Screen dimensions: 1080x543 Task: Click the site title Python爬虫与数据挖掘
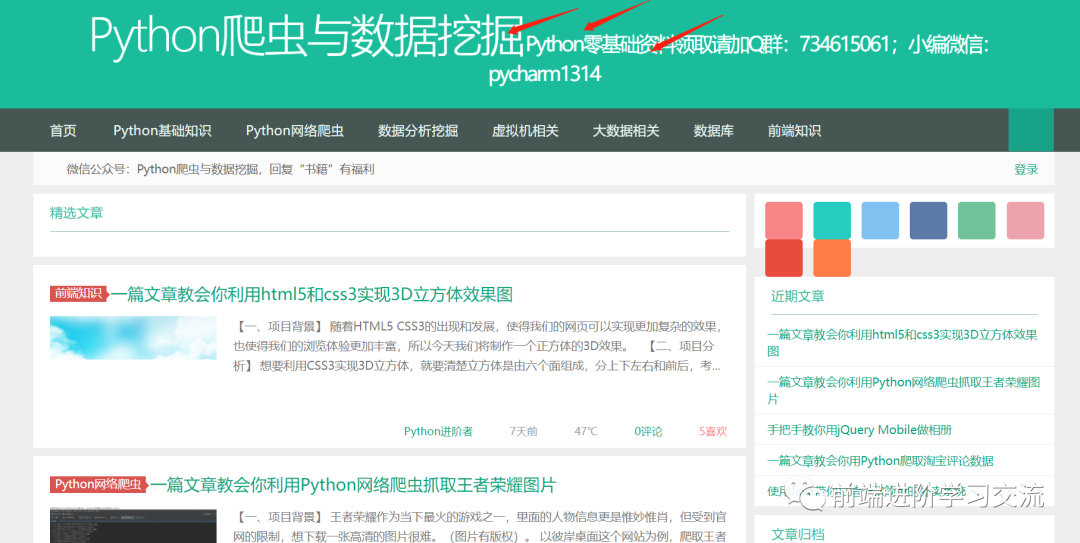(307, 36)
